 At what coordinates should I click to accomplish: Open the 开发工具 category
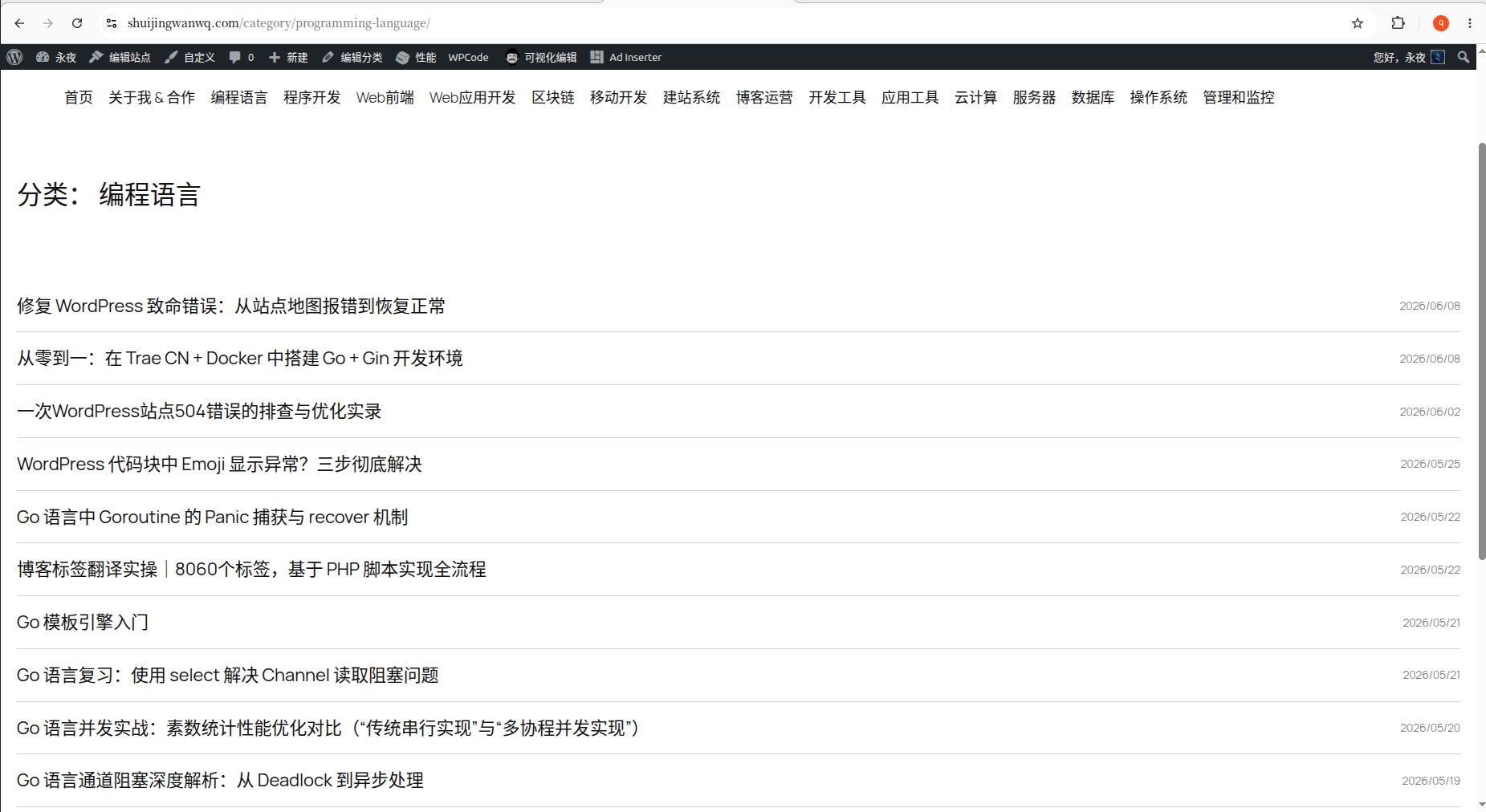(x=837, y=97)
